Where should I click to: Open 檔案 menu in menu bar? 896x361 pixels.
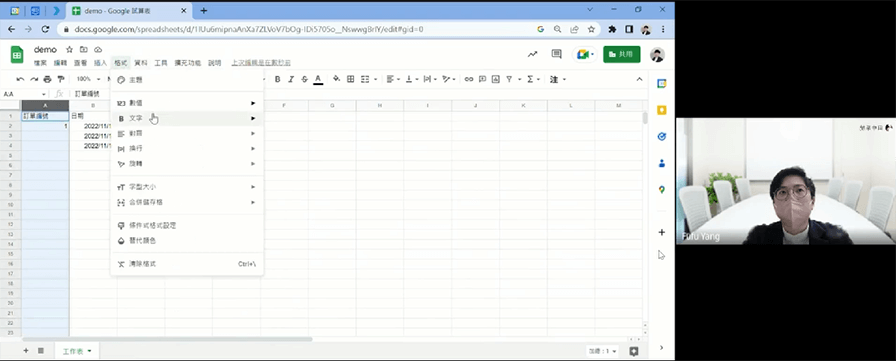(40, 63)
